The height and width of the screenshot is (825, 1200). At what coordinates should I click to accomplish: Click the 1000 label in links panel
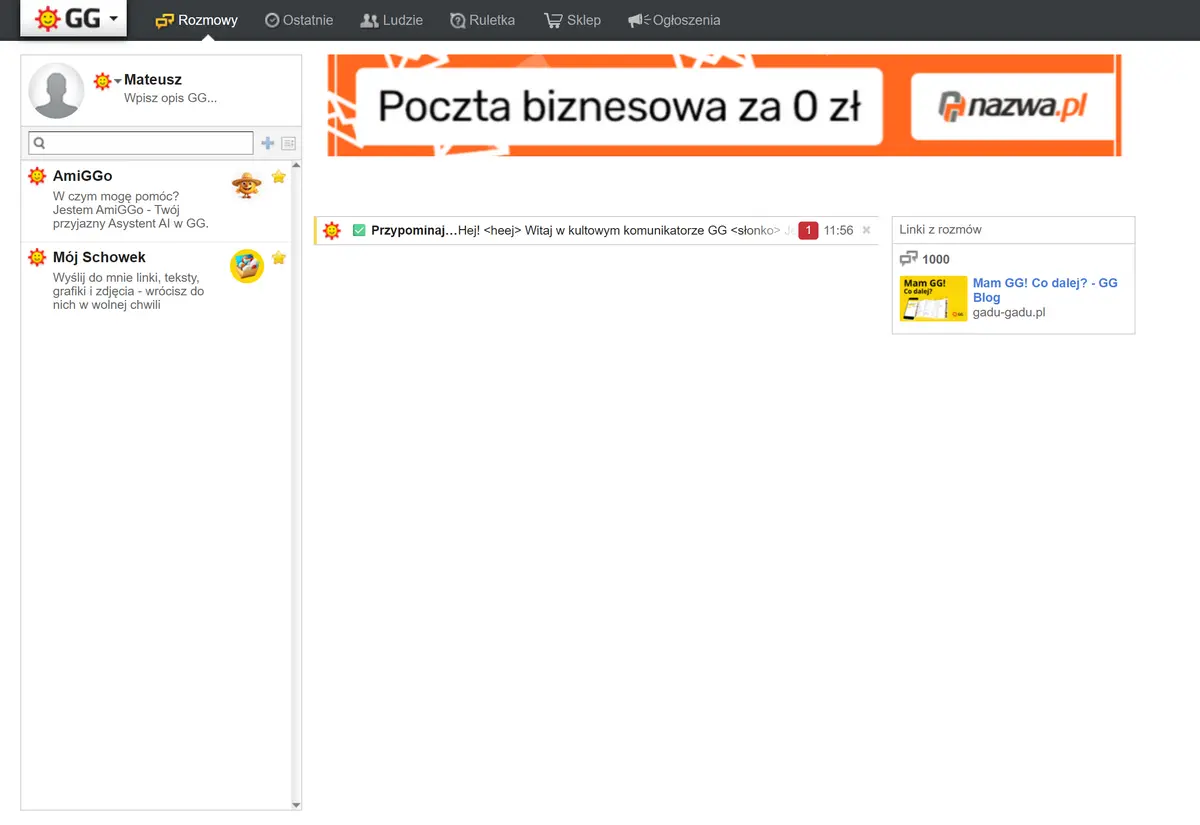(x=936, y=259)
